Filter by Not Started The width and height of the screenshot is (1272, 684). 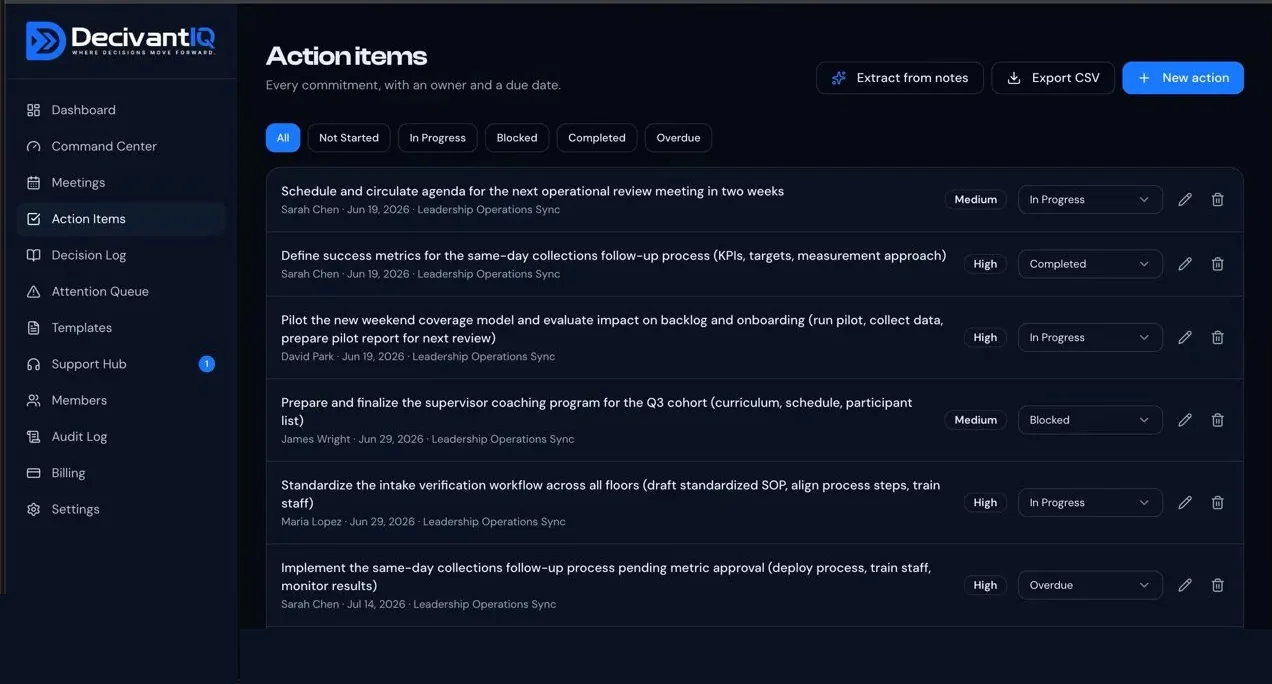[349, 138]
